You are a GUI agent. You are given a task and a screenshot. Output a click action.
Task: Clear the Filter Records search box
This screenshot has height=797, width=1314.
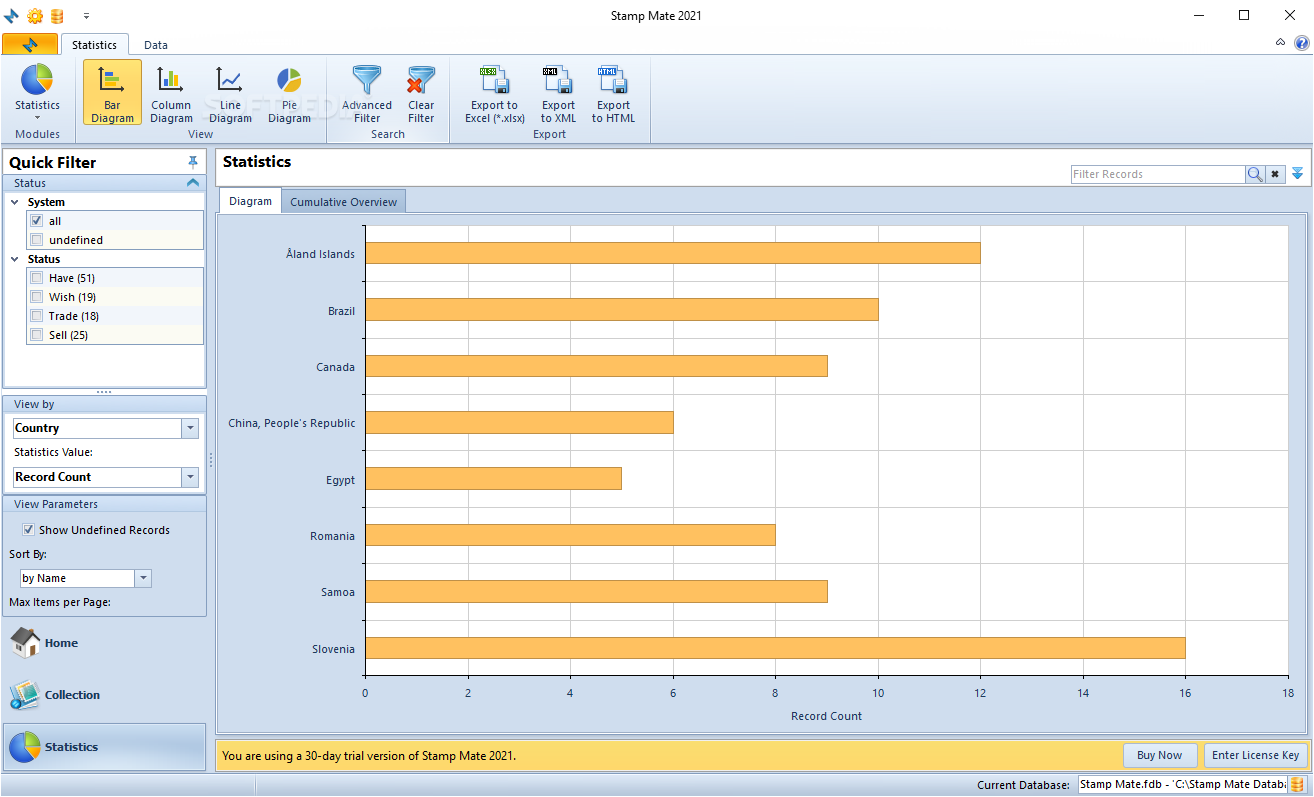click(x=1275, y=174)
